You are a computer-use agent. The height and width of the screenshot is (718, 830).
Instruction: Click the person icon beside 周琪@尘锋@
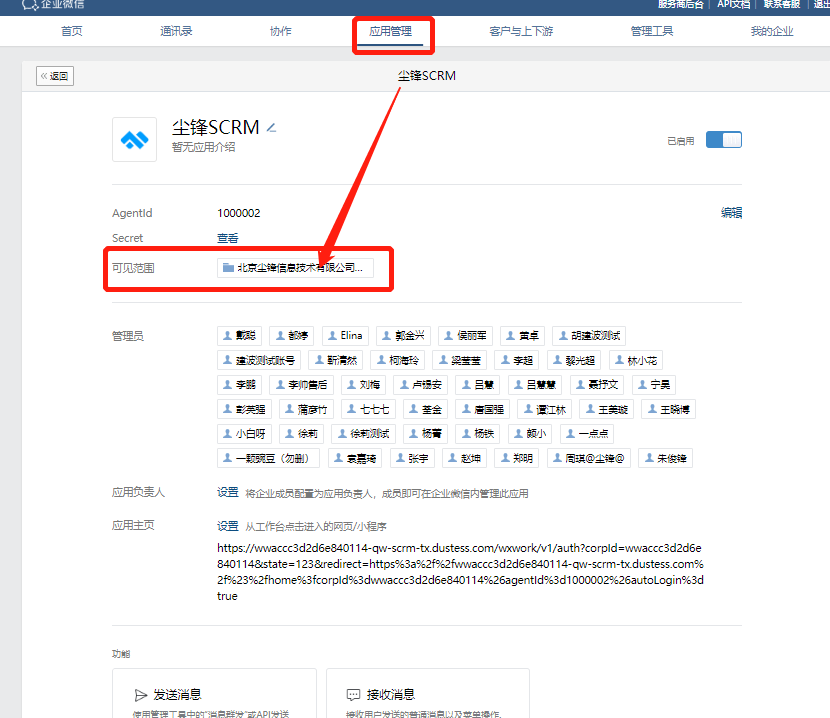(x=557, y=458)
